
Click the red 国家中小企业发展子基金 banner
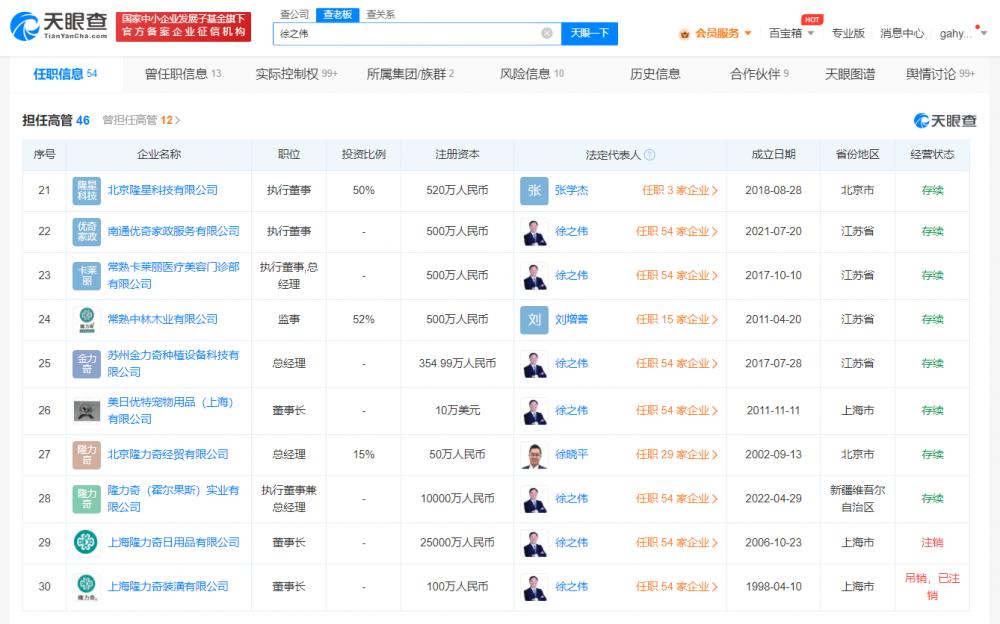[x=184, y=26]
